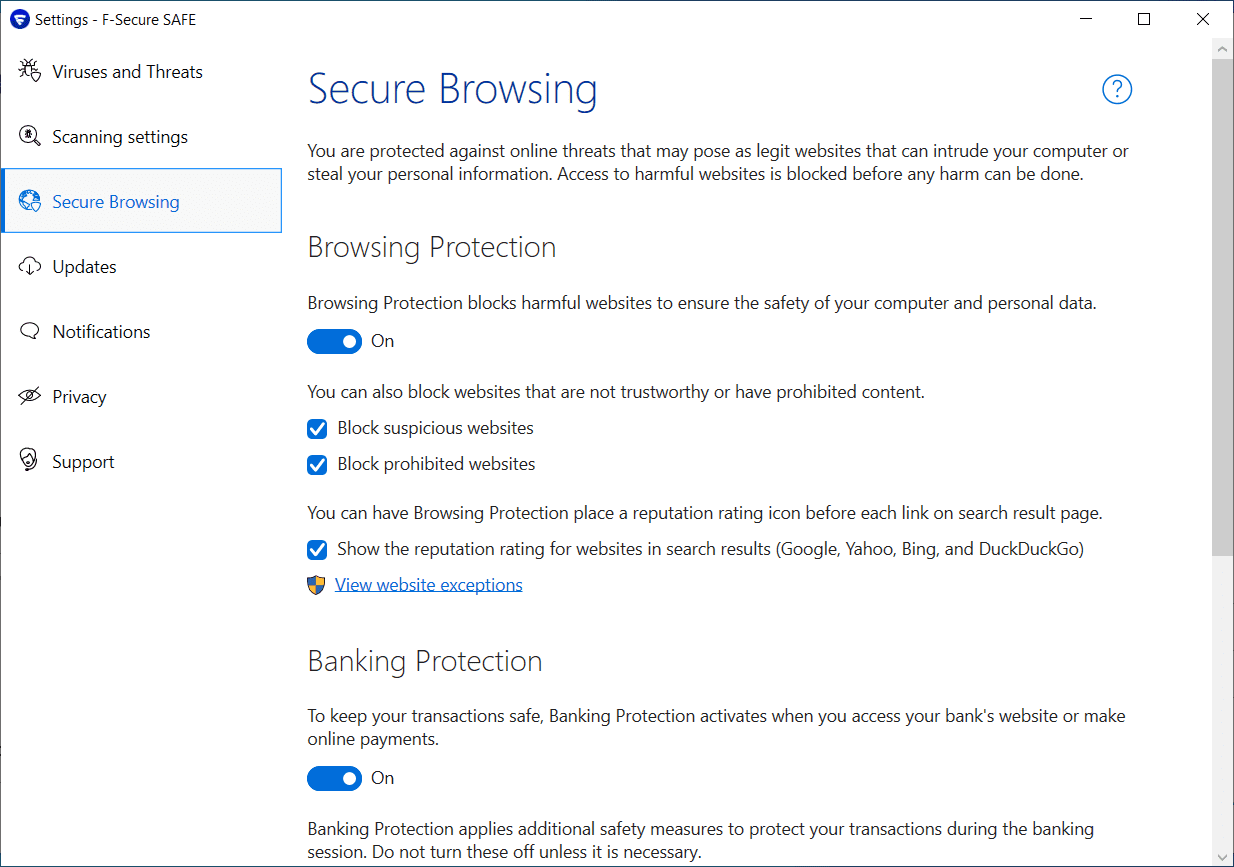Switch to the Privacy settings page
Image resolution: width=1234 pixels, height=867 pixels.
pos(79,397)
